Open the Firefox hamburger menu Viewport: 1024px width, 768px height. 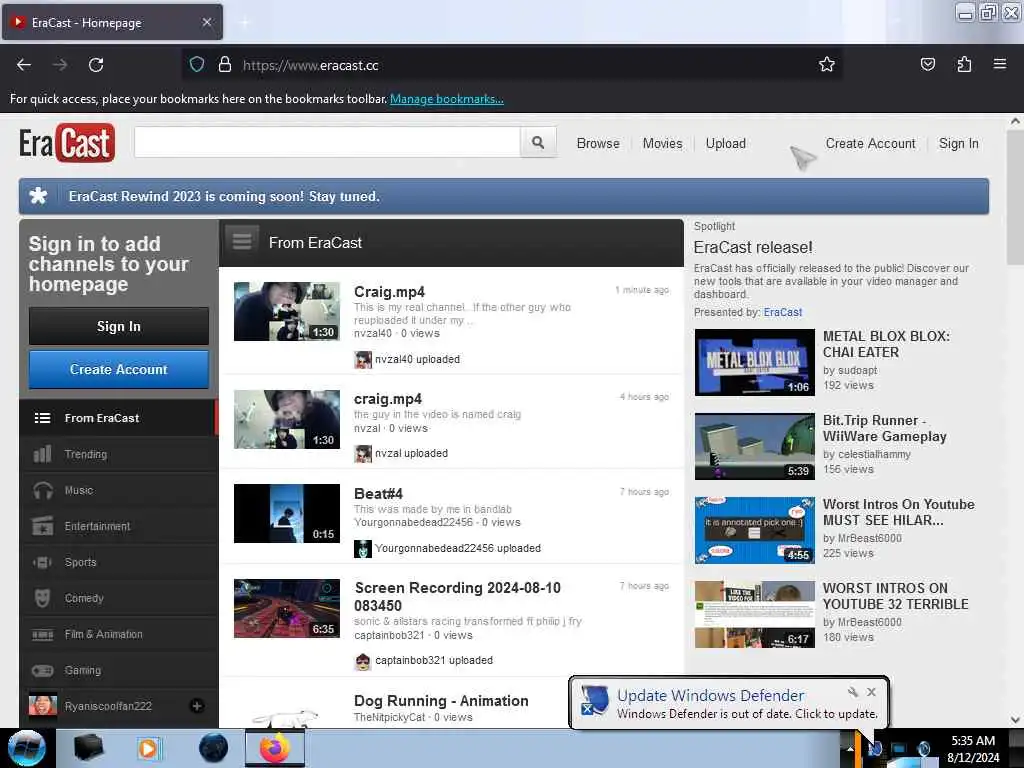coord(1000,64)
